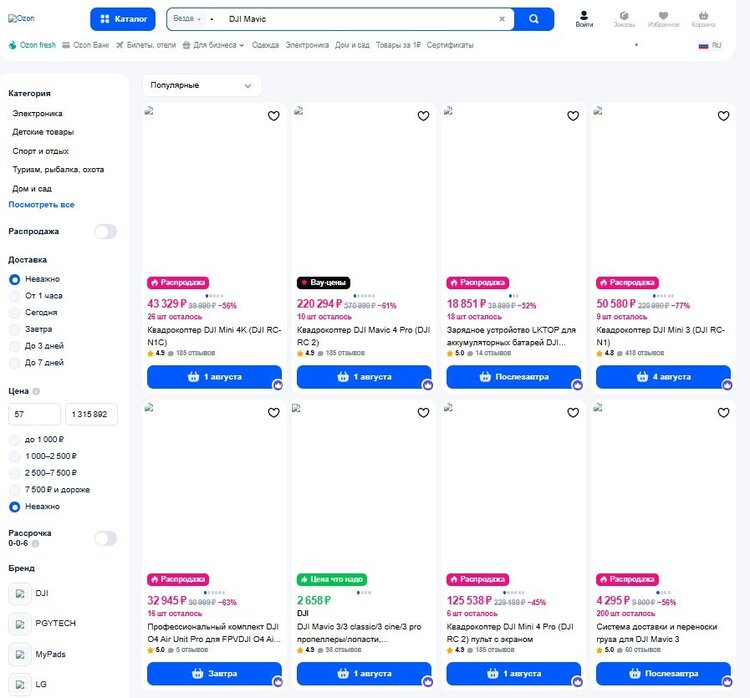Click the purple badge on DJI Mini 3 card
The image size is (750, 698).
click(x=727, y=385)
